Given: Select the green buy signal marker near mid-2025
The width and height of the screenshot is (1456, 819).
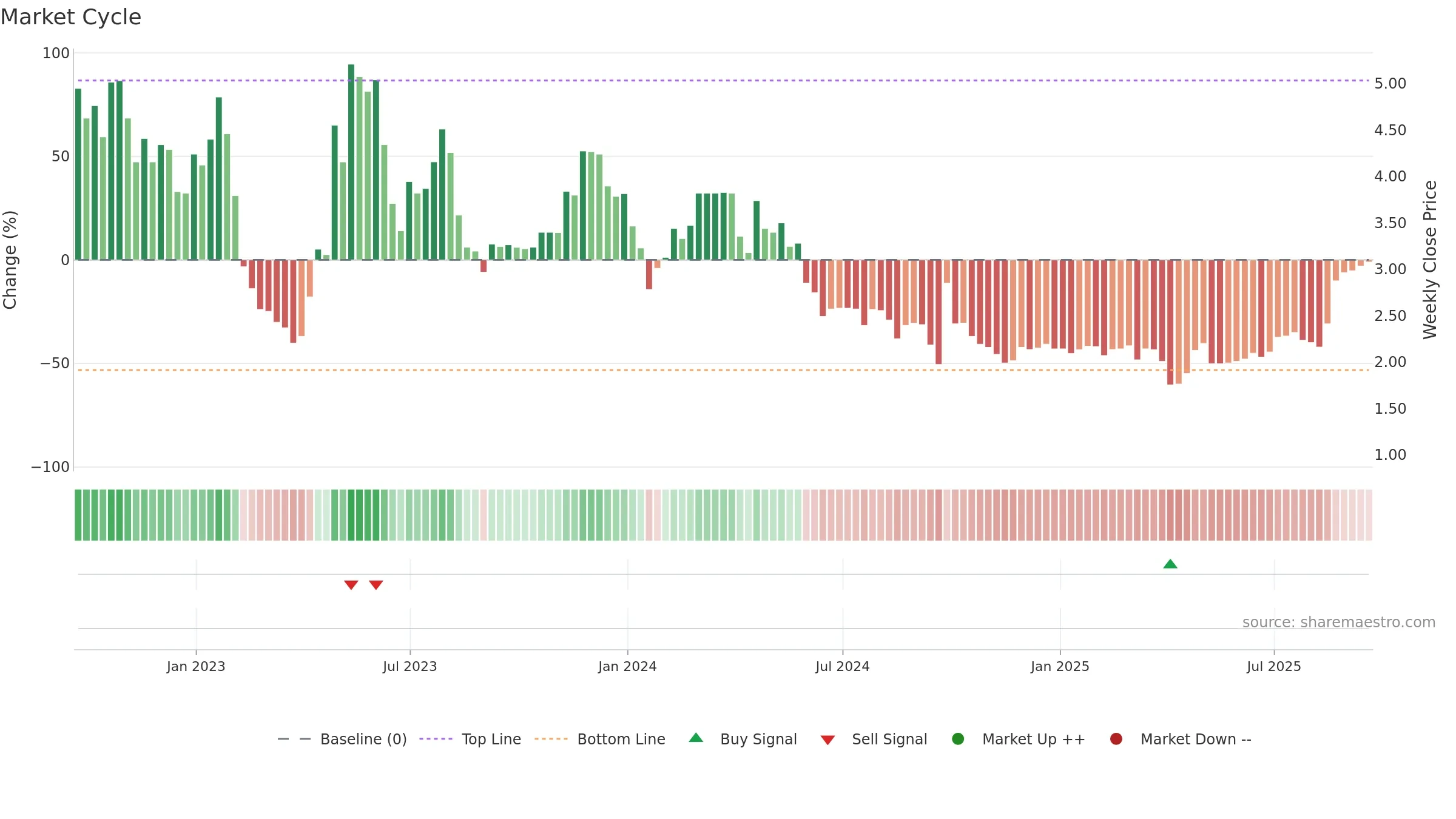Looking at the screenshot, I should pyautogui.click(x=1170, y=564).
